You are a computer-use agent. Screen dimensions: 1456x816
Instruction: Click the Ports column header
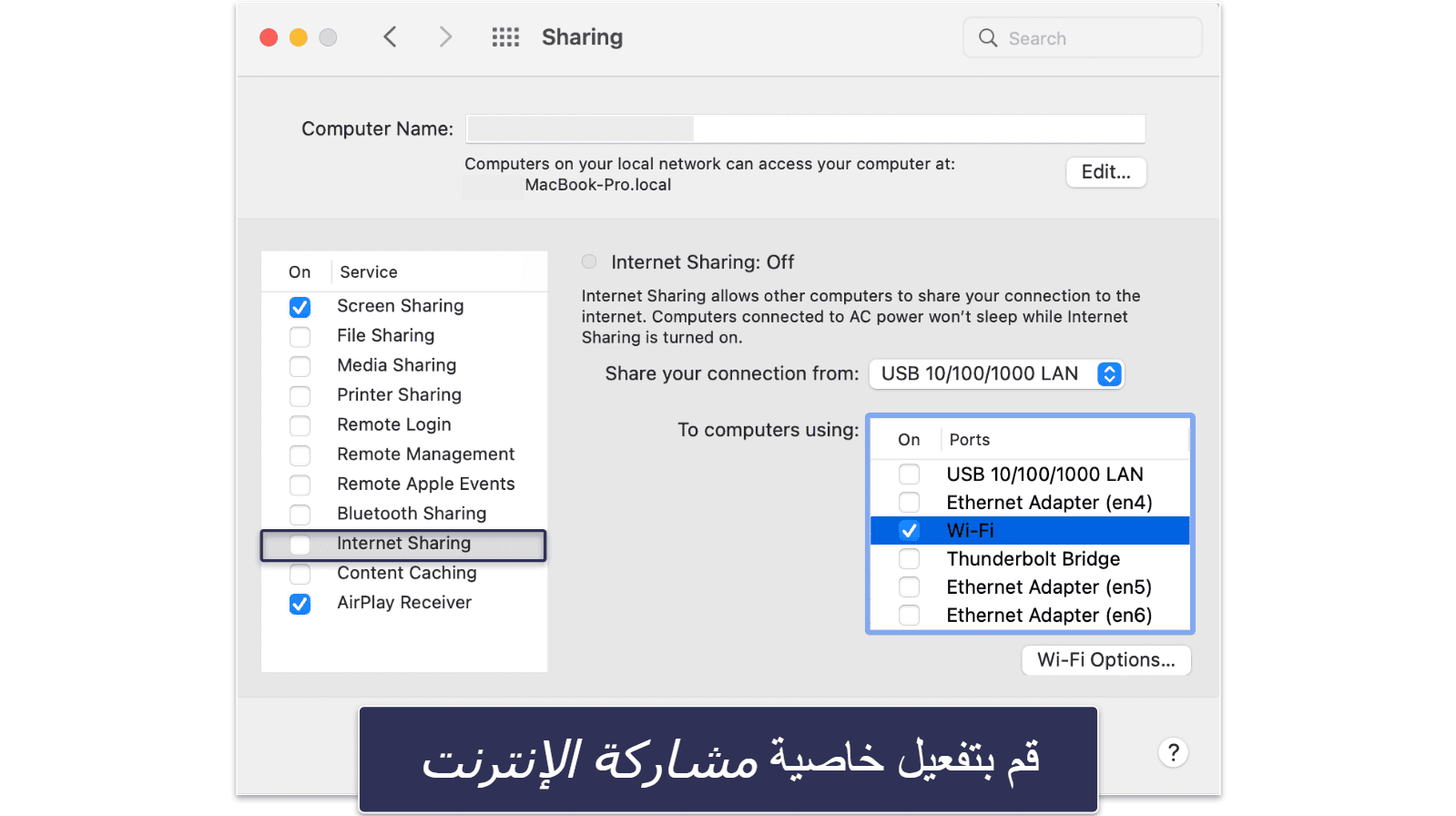[x=969, y=439]
